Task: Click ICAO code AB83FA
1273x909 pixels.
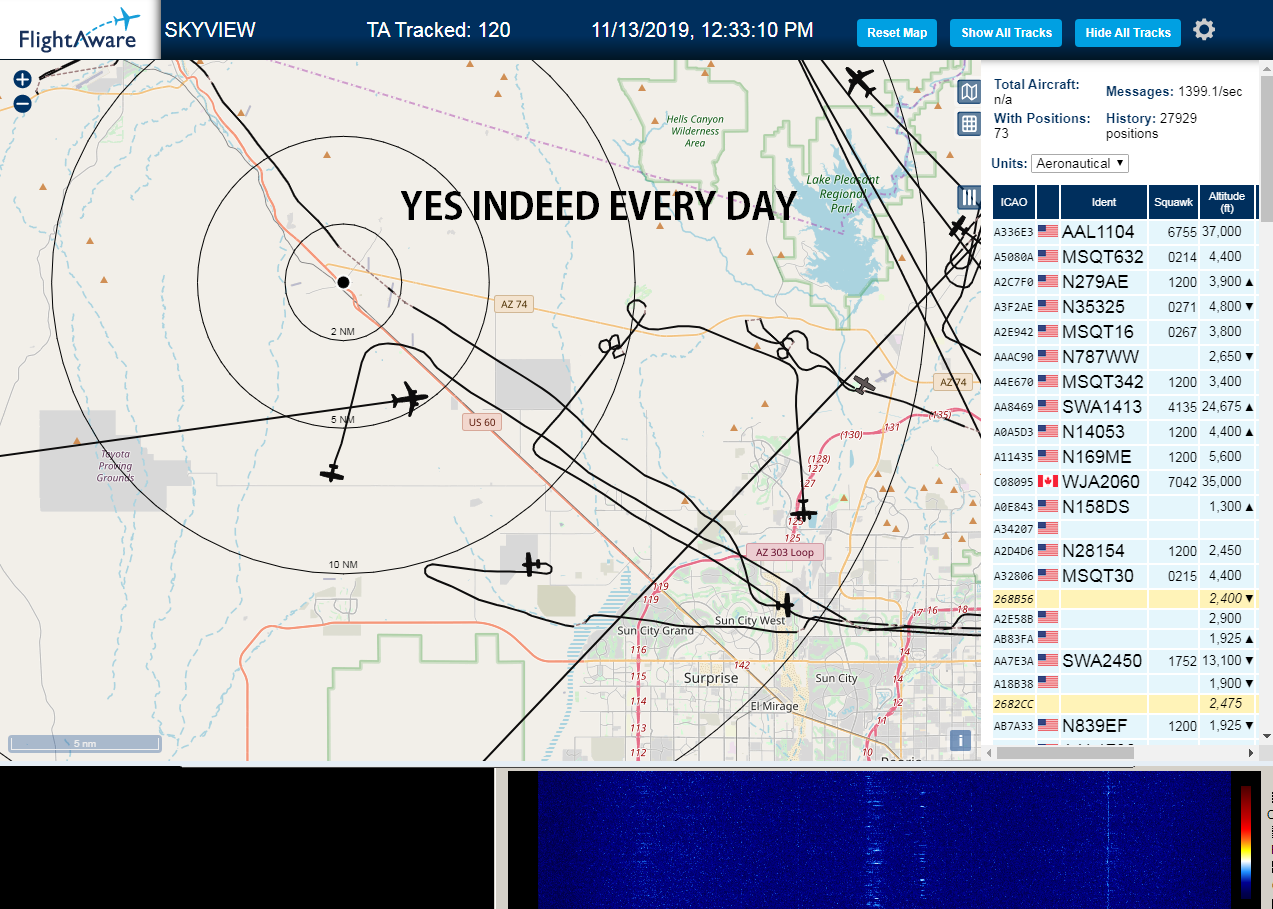Action: 1013,638
